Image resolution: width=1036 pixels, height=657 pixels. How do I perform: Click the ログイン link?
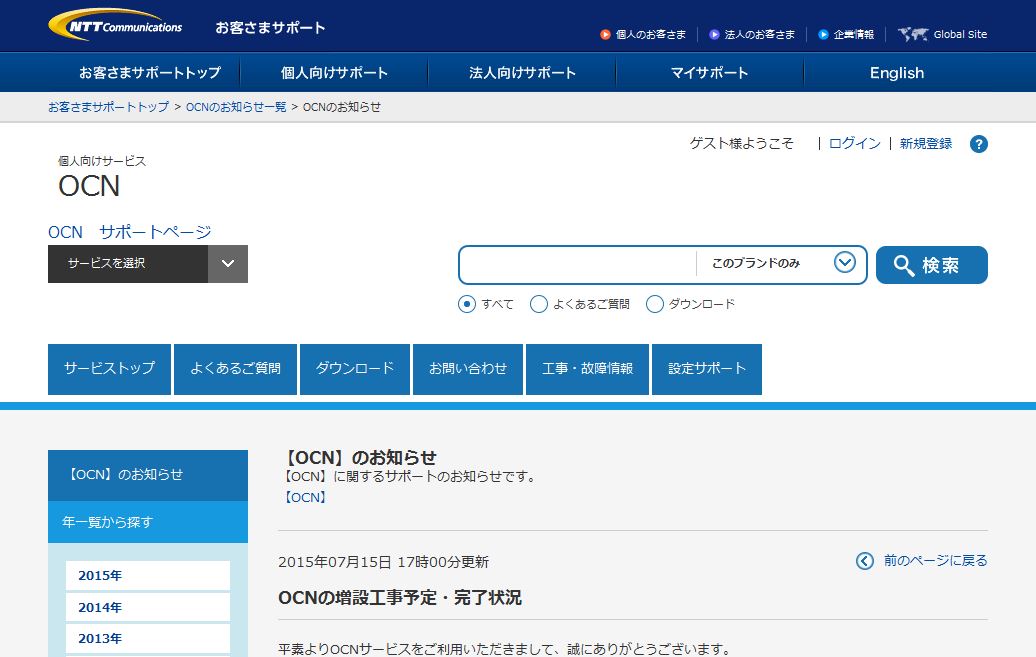coord(854,143)
